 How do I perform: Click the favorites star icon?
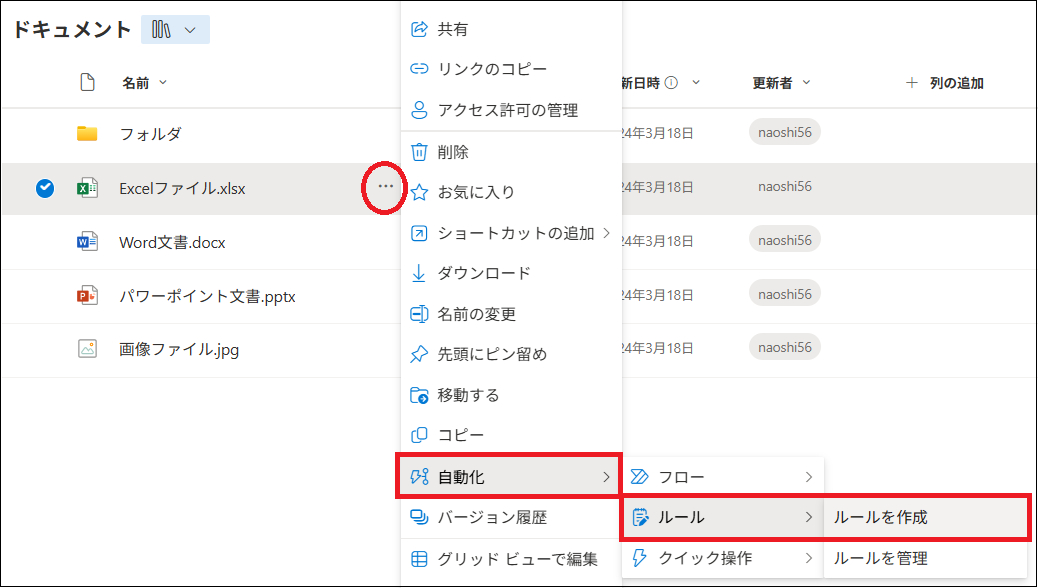[x=419, y=192]
